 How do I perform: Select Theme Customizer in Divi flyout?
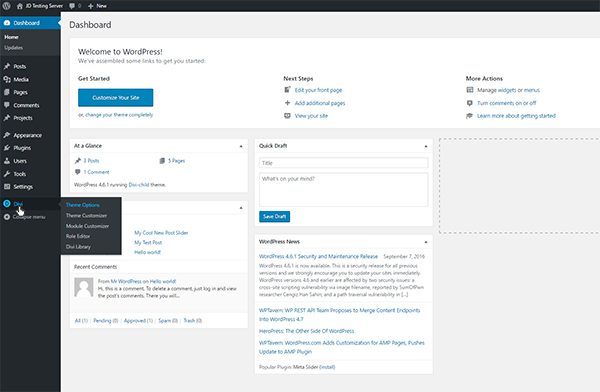click(x=86, y=216)
